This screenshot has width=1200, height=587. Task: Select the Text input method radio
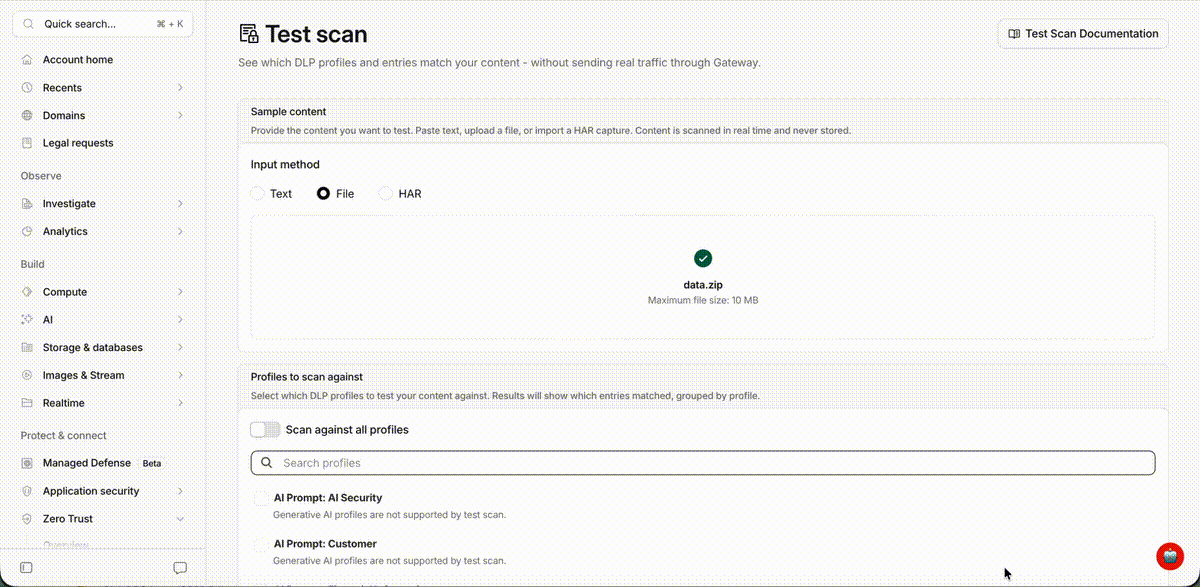click(258, 194)
